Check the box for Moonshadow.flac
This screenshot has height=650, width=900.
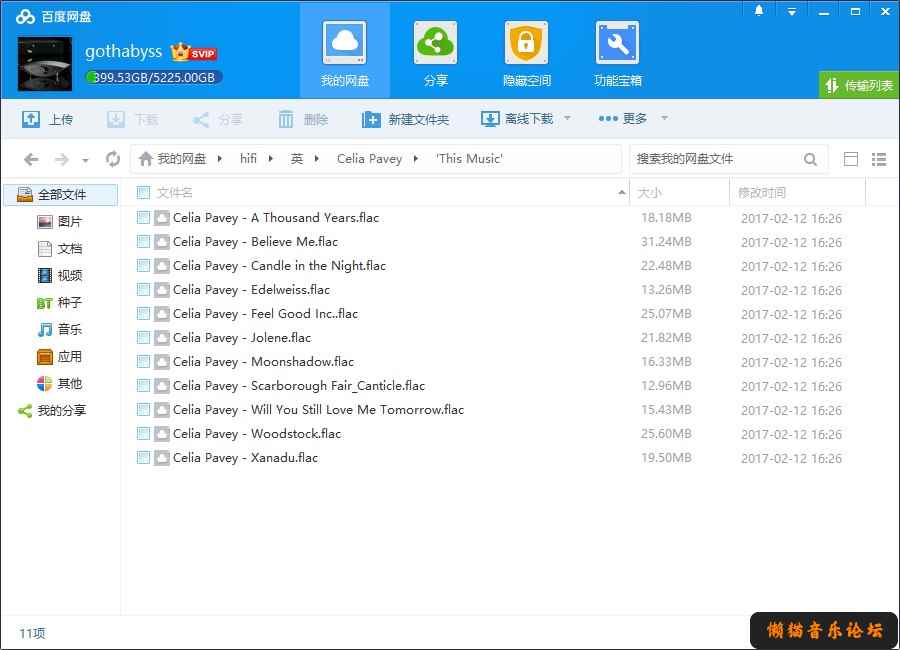coord(143,362)
